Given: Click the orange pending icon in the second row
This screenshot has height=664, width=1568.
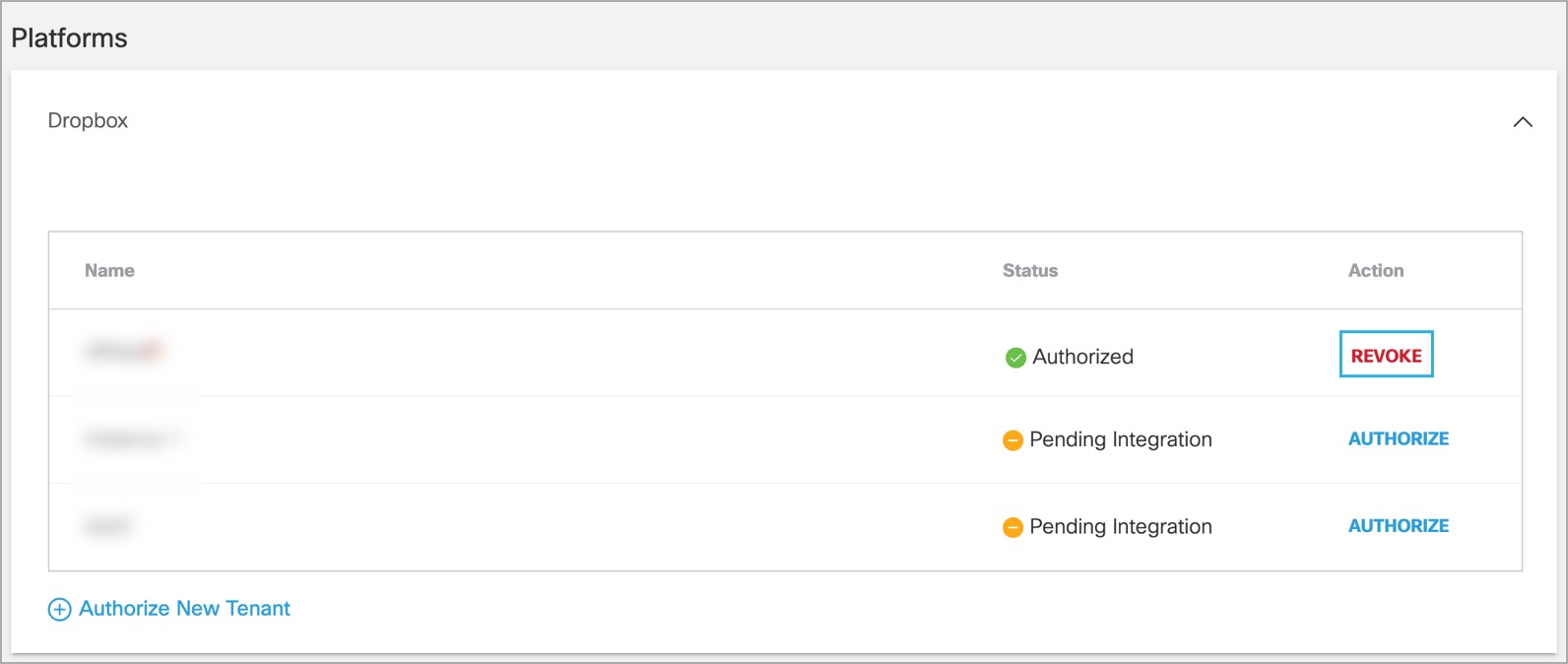Looking at the screenshot, I should 1013,440.
